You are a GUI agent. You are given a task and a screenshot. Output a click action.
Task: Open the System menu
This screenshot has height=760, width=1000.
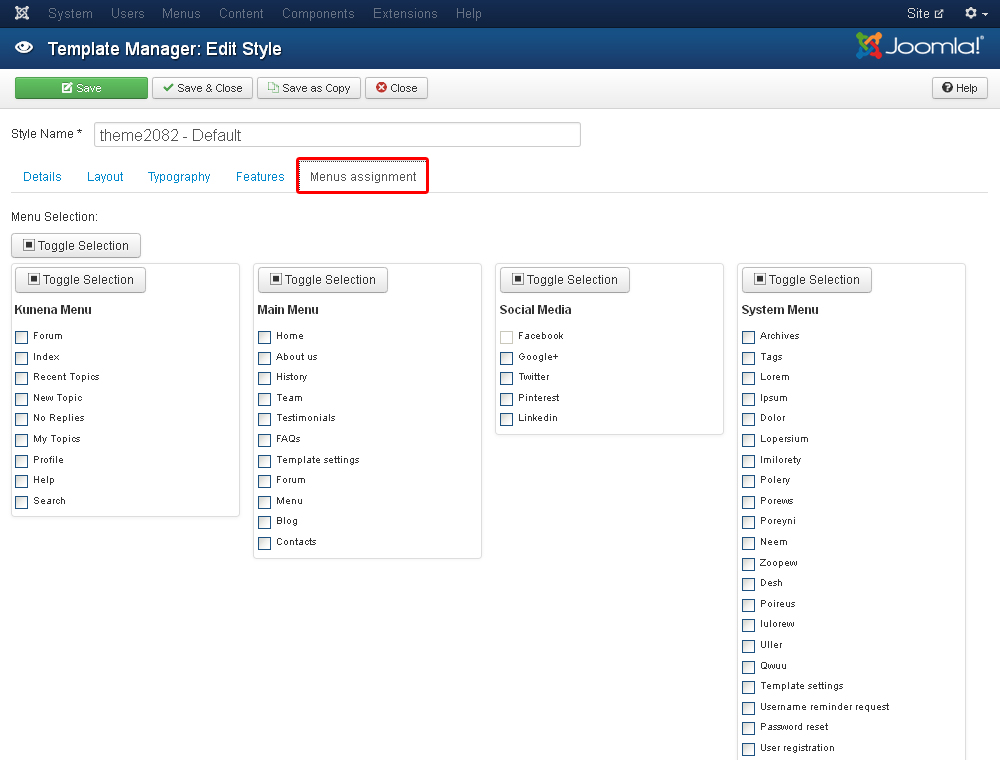[70, 13]
